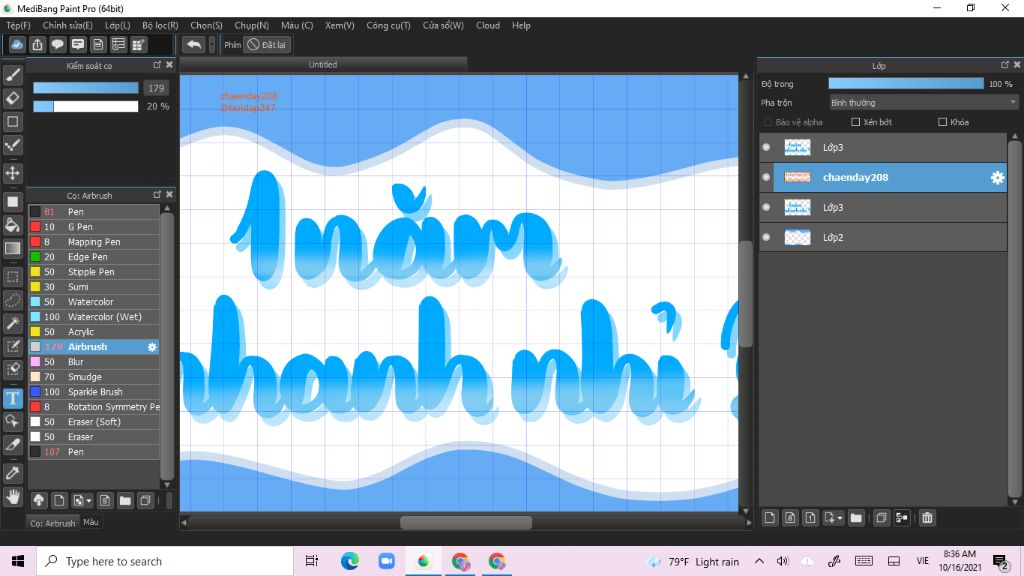The height and width of the screenshot is (576, 1024).
Task: Open the Chỉnh sửa(E) menu
Action: coord(67,25)
